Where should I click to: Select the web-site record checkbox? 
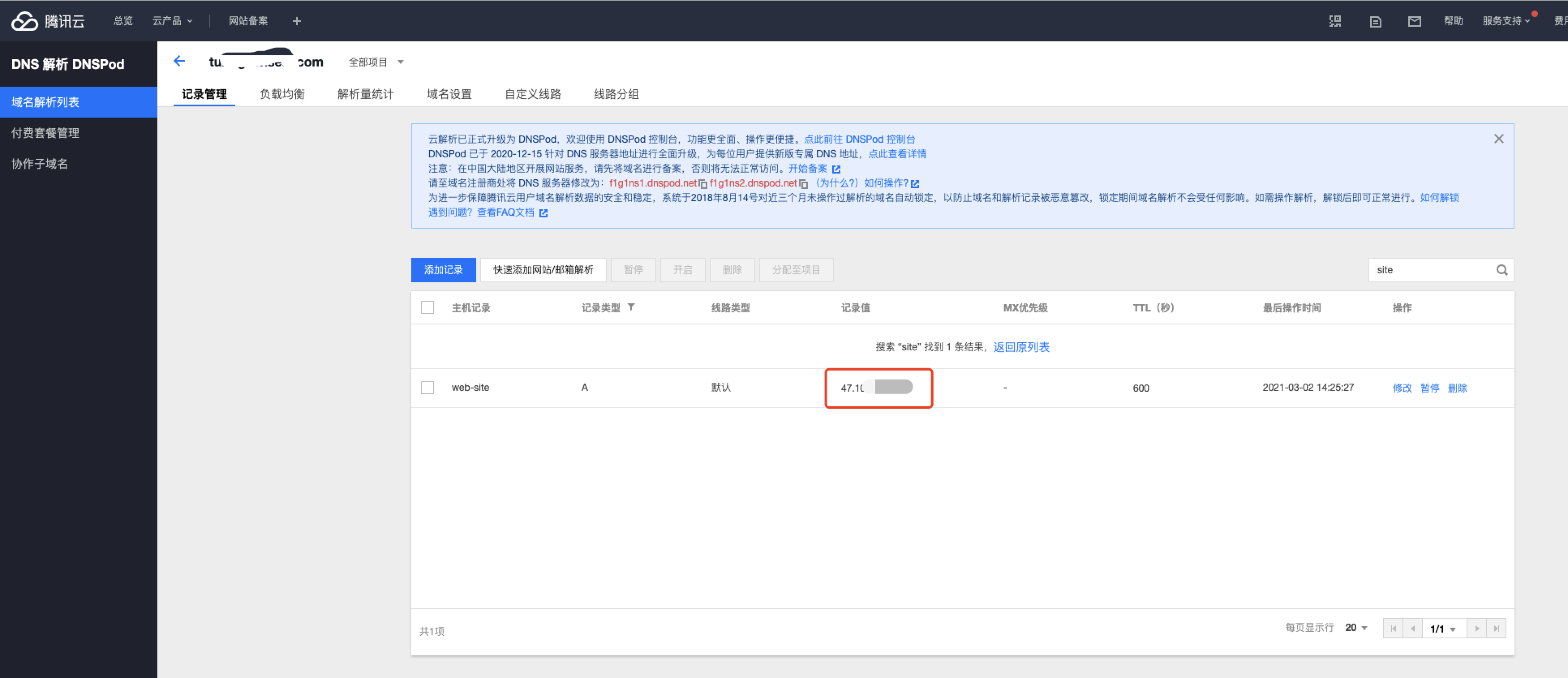[x=427, y=388]
